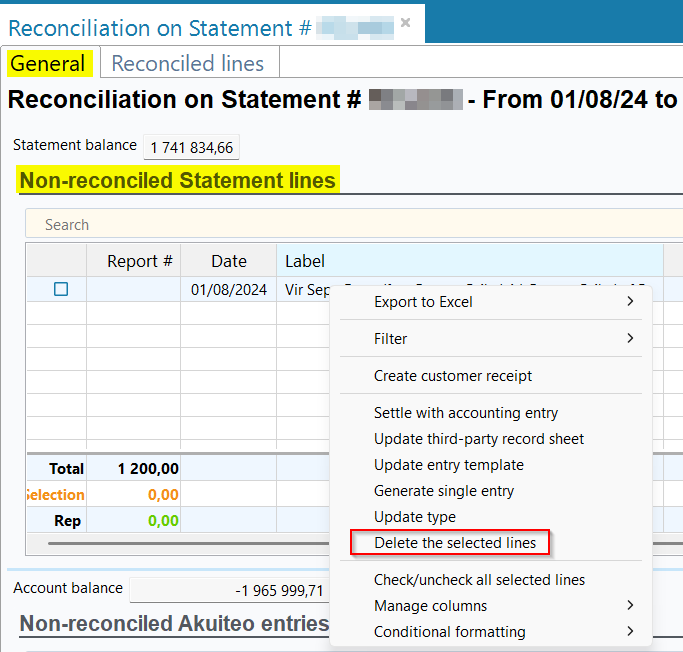This screenshot has width=683, height=652.
Task: Close the Reconciliation on Statement tab
Action: [405, 22]
